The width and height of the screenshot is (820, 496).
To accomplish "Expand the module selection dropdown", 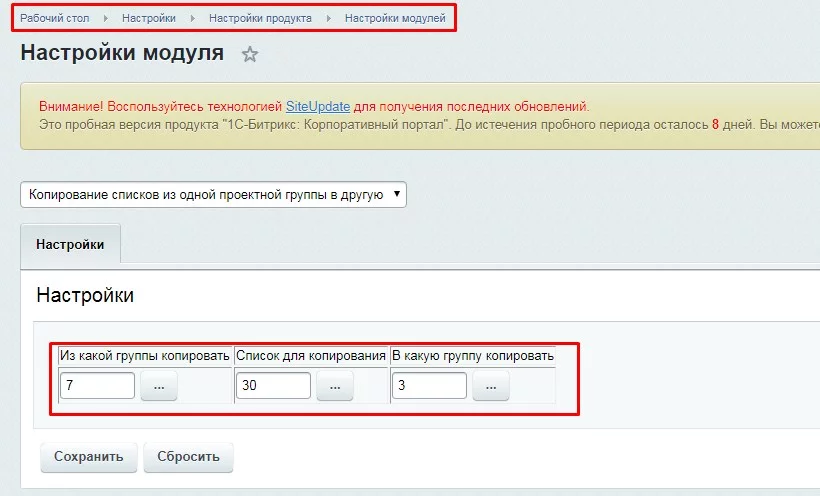I will [213, 194].
